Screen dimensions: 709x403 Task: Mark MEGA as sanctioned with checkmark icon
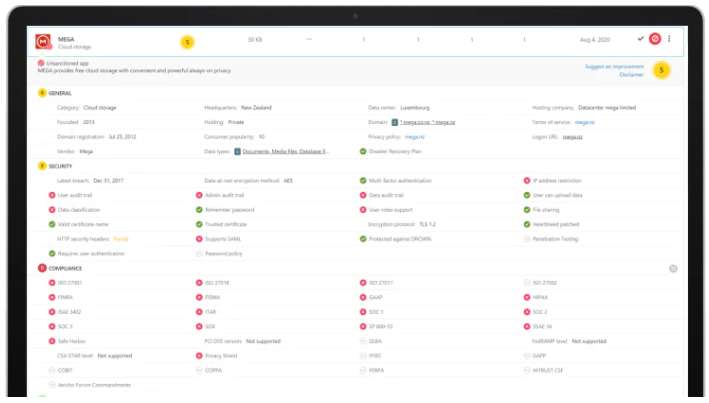640,39
